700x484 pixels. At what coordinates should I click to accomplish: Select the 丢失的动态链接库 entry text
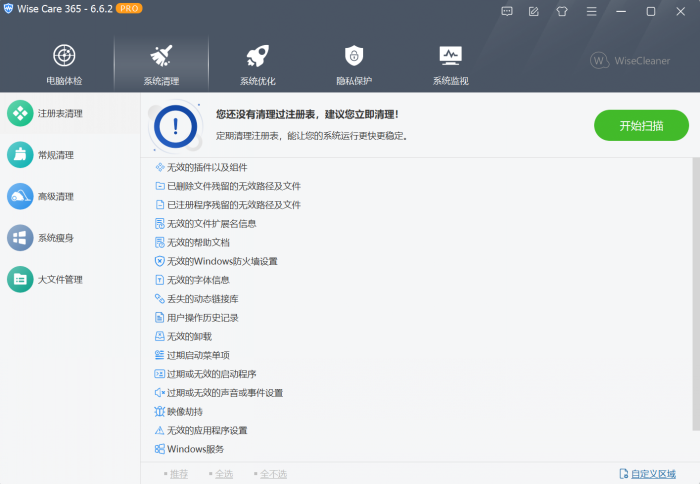(x=203, y=299)
